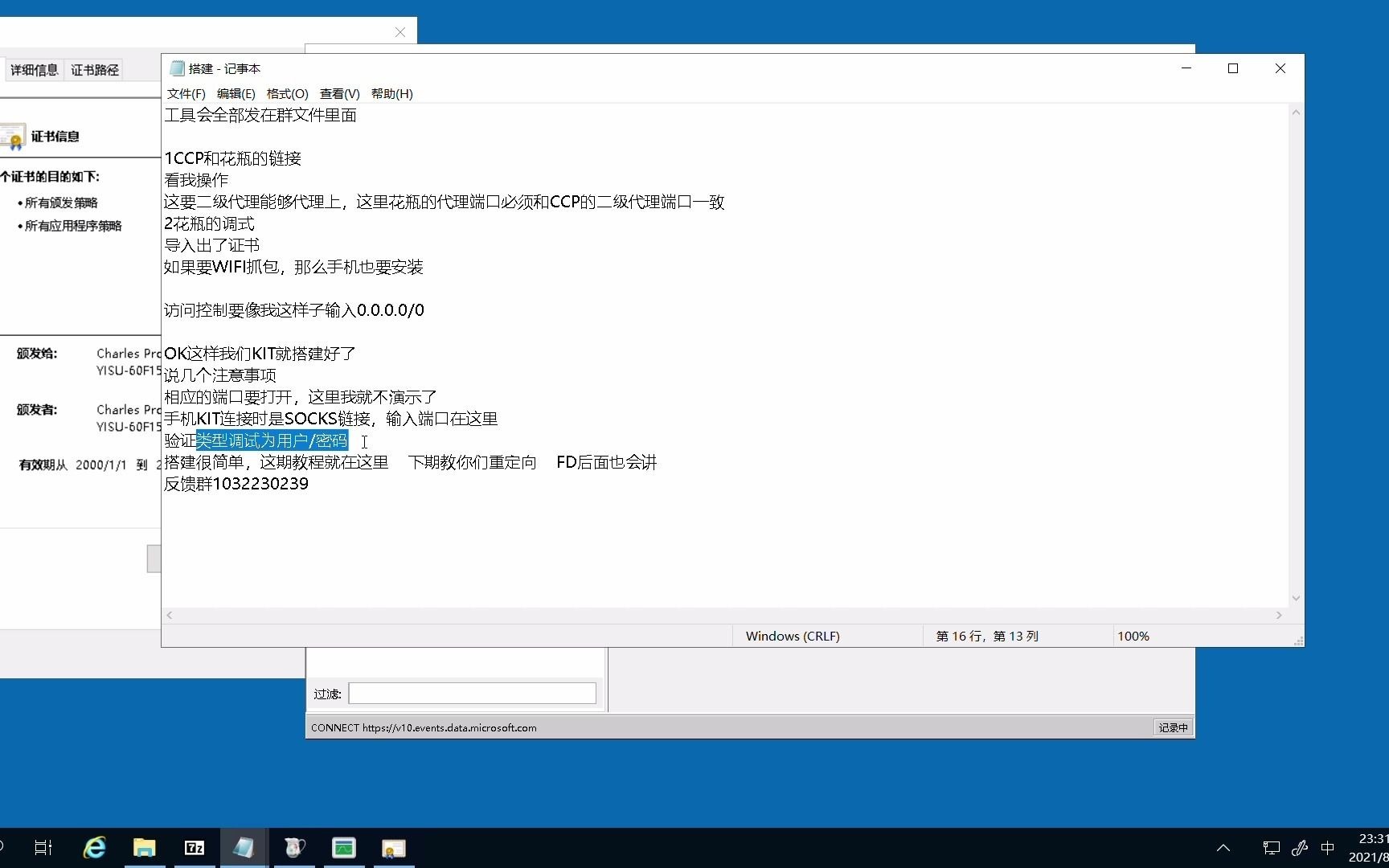Click the line 'OK这样我们KIT就搭建好了'

260,354
